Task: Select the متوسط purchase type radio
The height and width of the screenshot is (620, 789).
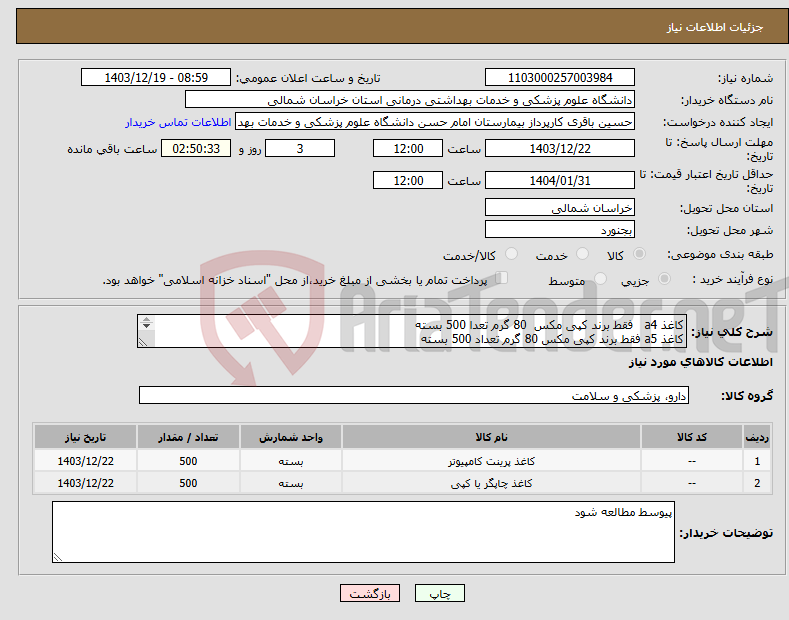Action: pos(600,279)
